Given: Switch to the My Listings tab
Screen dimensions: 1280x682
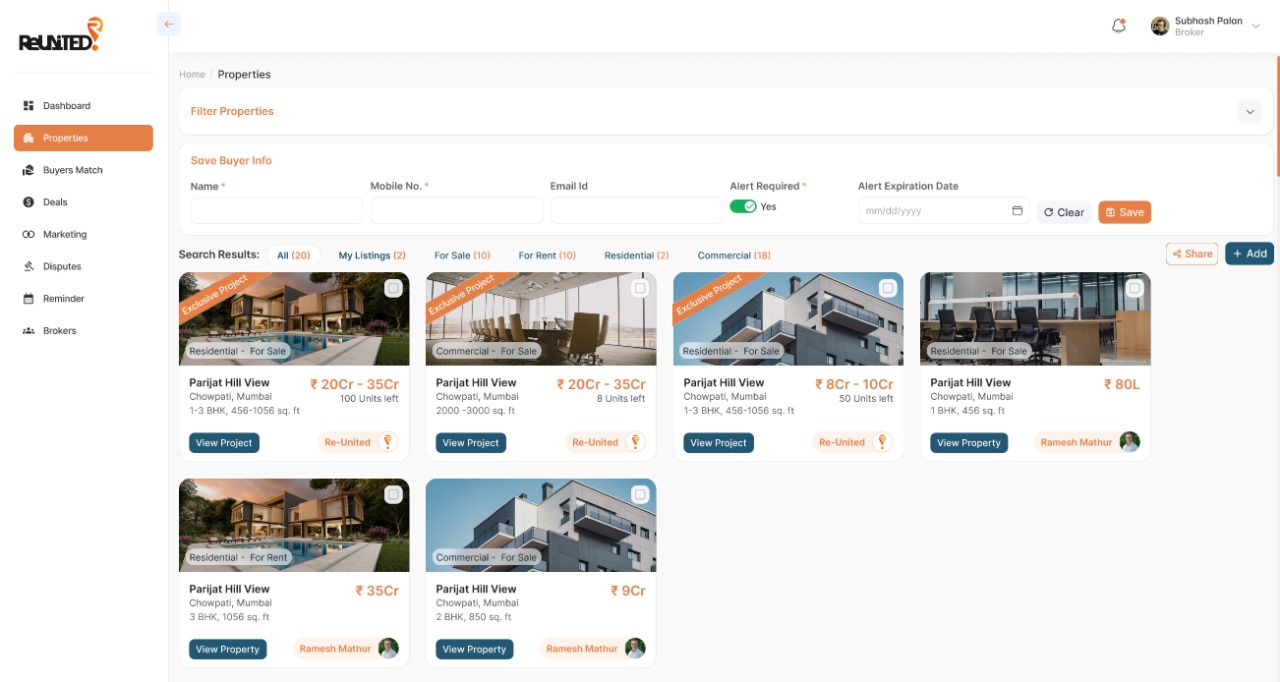Looking at the screenshot, I should click(371, 256).
